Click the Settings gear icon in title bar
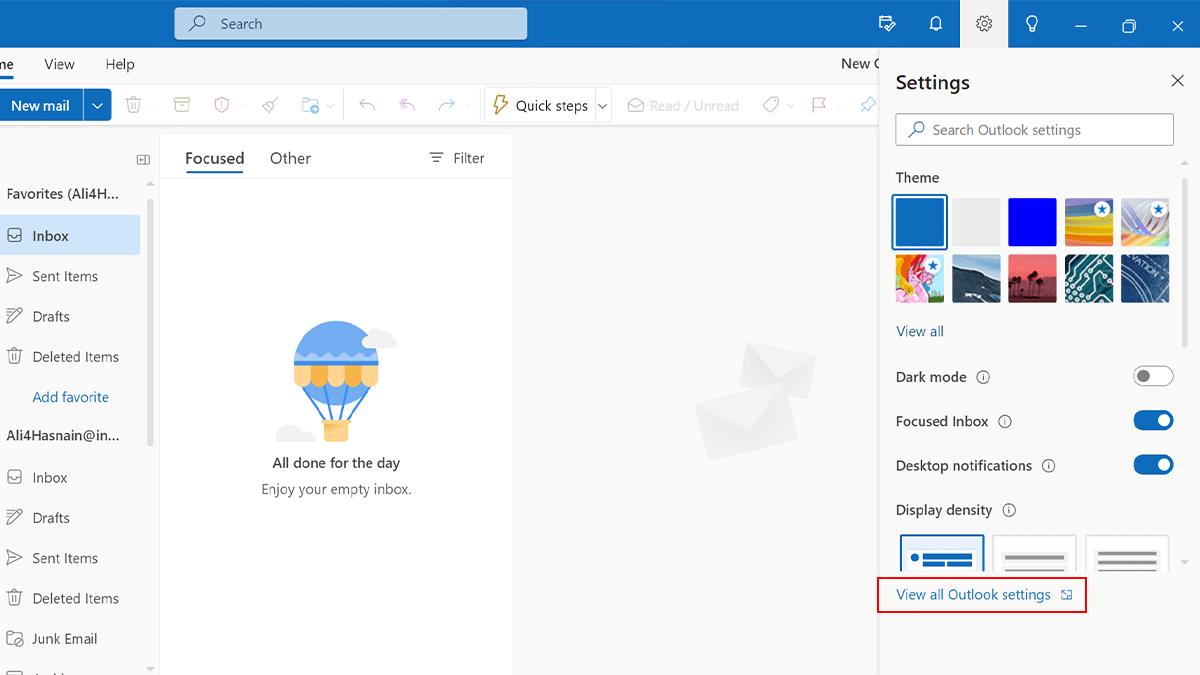 [x=984, y=24]
